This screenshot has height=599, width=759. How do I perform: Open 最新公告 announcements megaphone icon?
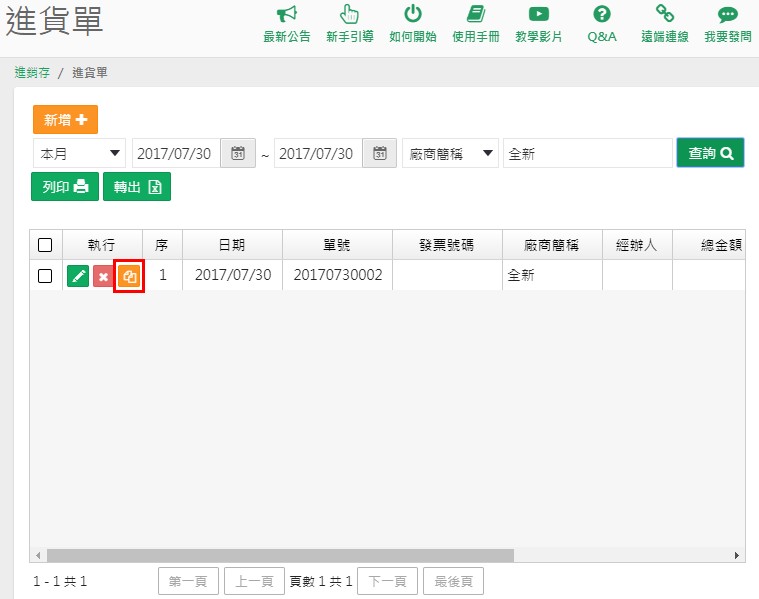(287, 14)
